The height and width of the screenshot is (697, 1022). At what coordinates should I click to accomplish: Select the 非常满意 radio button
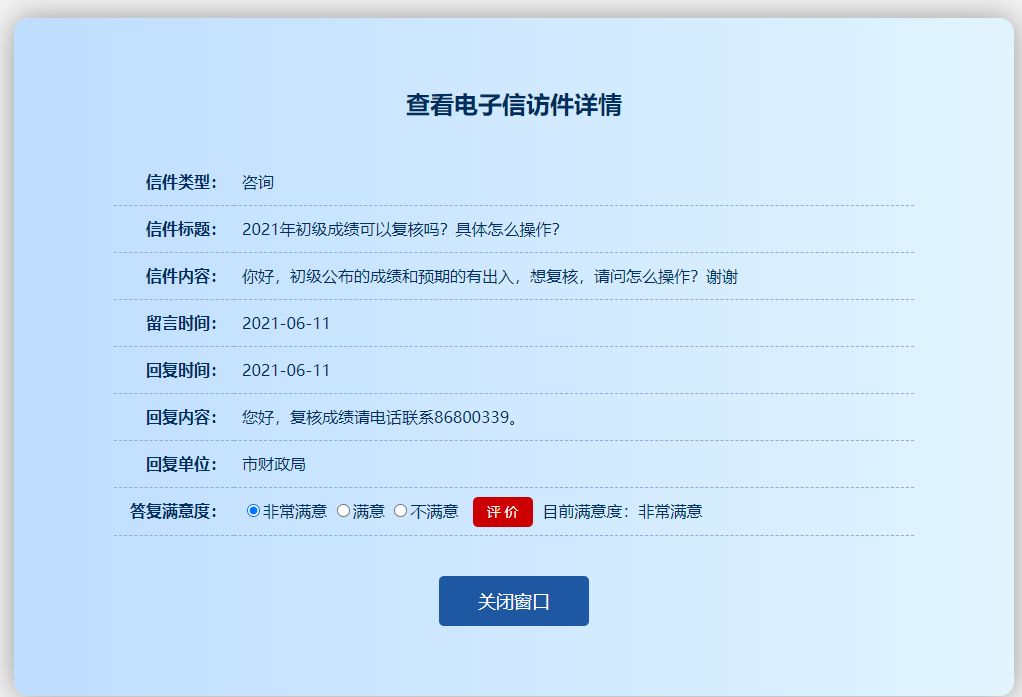[253, 511]
